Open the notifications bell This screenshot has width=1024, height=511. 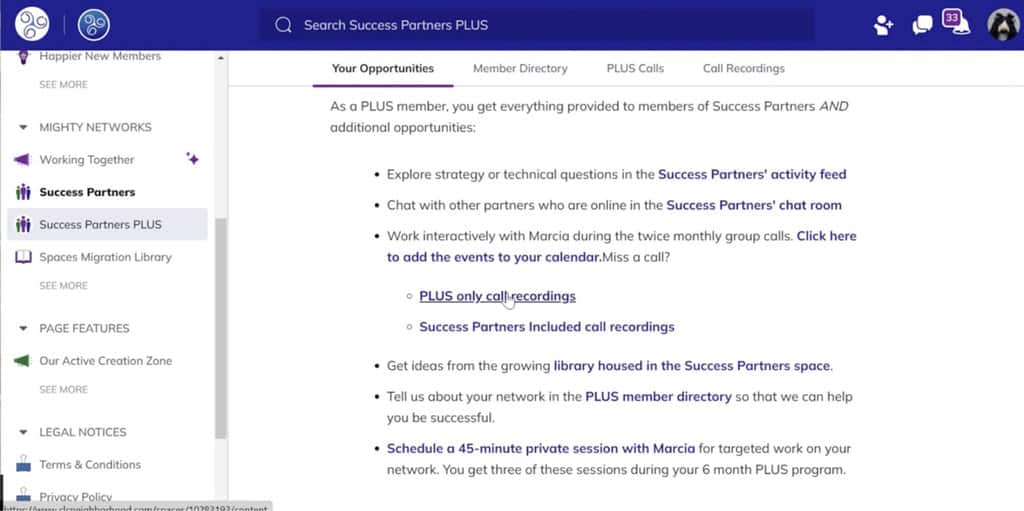(x=960, y=25)
